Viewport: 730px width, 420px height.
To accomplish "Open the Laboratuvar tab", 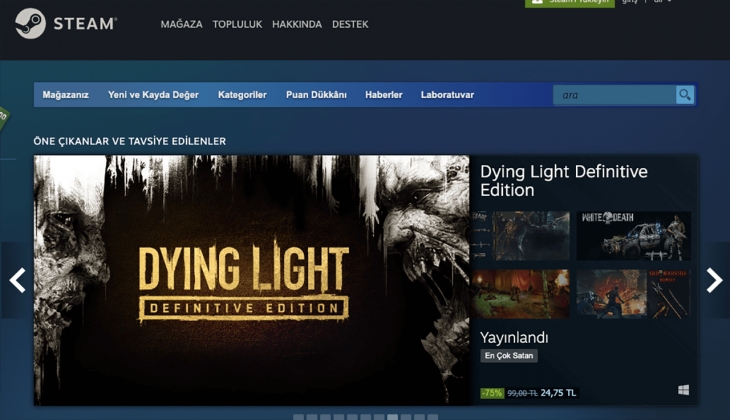I will [447, 95].
